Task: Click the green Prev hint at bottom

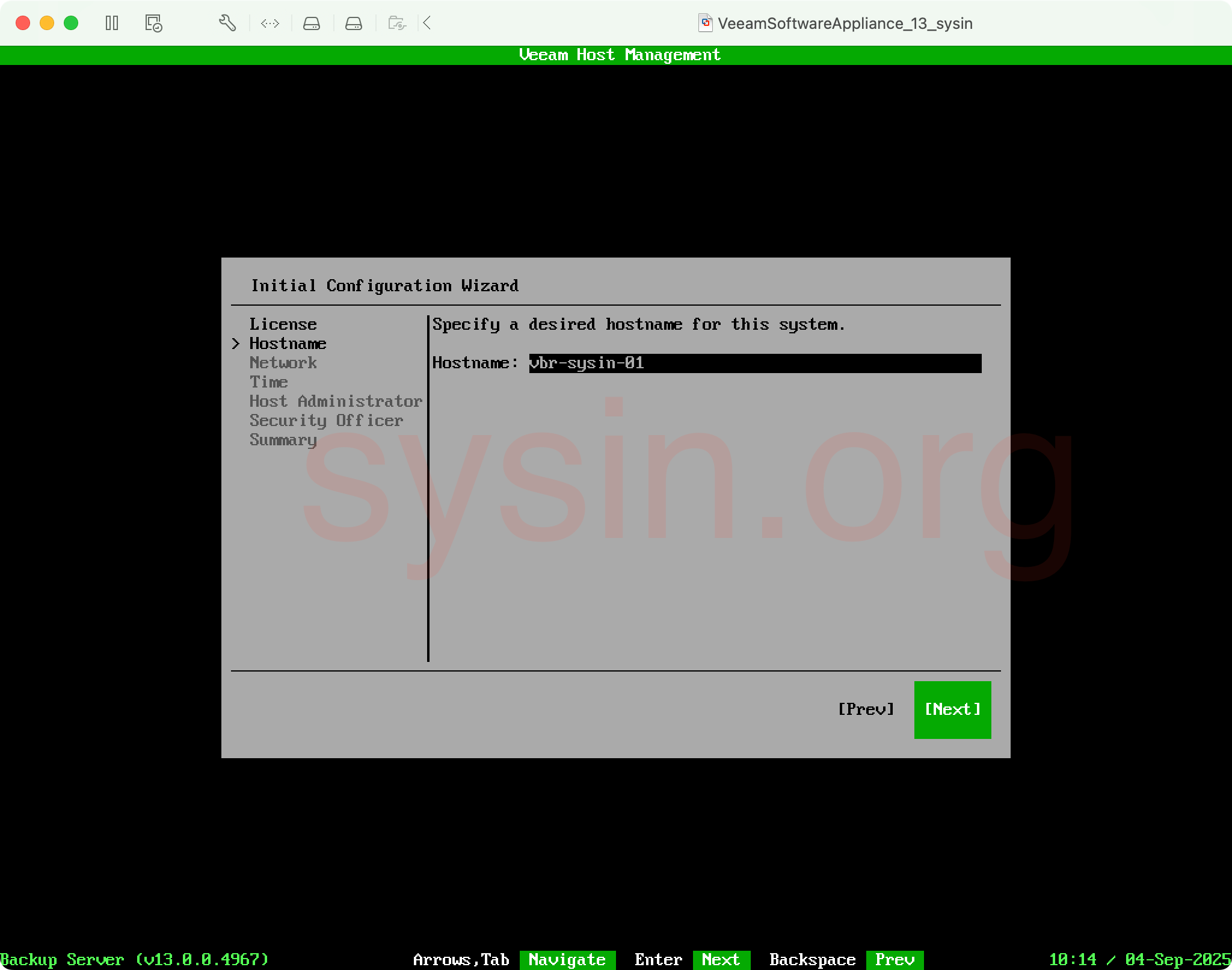Action: (x=894, y=959)
